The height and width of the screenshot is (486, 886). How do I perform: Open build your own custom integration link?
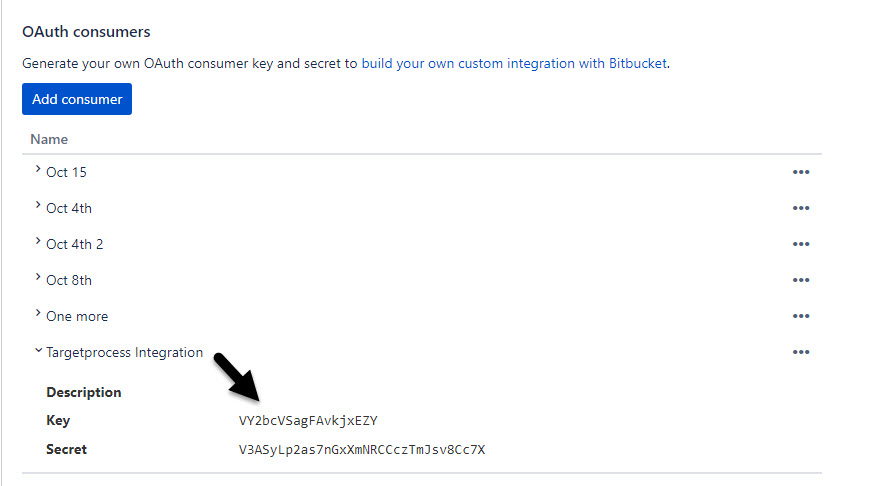coord(514,63)
